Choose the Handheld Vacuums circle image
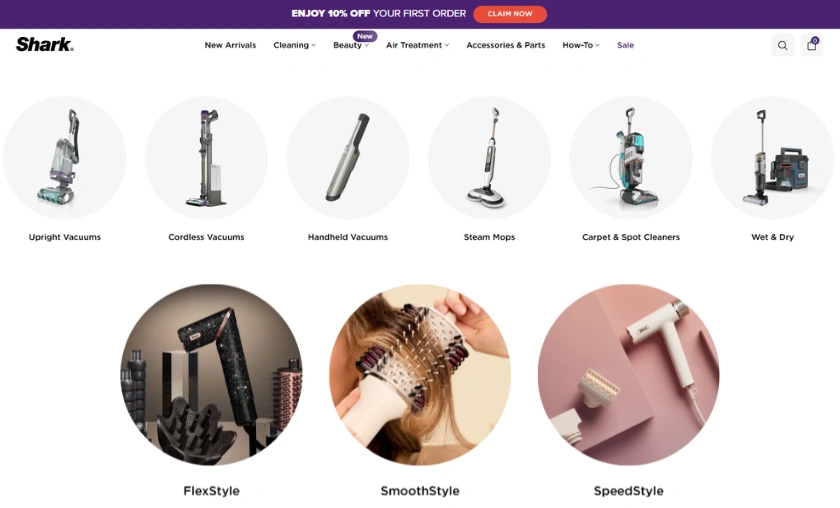This screenshot has width=840, height=508. coord(348,158)
